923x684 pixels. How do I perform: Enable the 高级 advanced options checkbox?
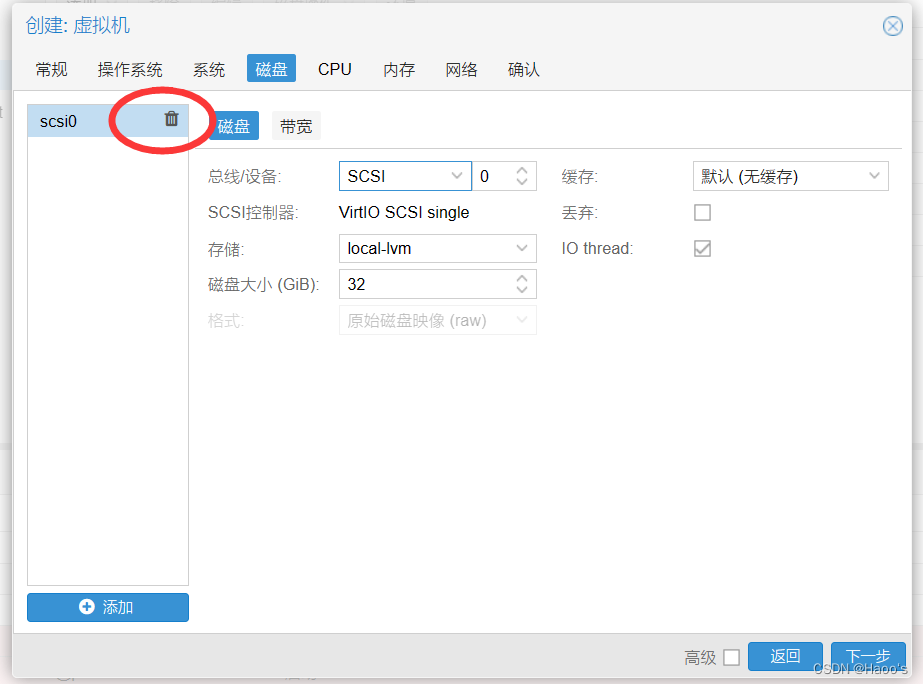pyautogui.click(x=731, y=657)
